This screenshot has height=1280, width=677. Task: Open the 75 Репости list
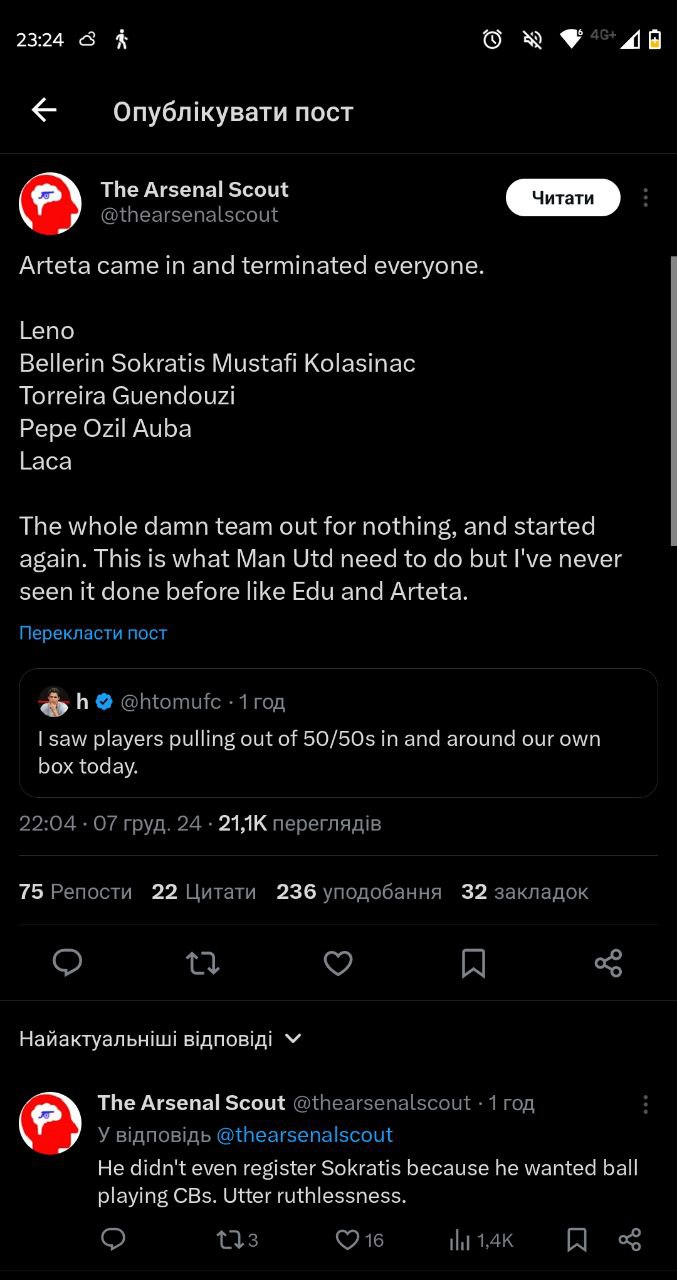[x=75, y=891]
